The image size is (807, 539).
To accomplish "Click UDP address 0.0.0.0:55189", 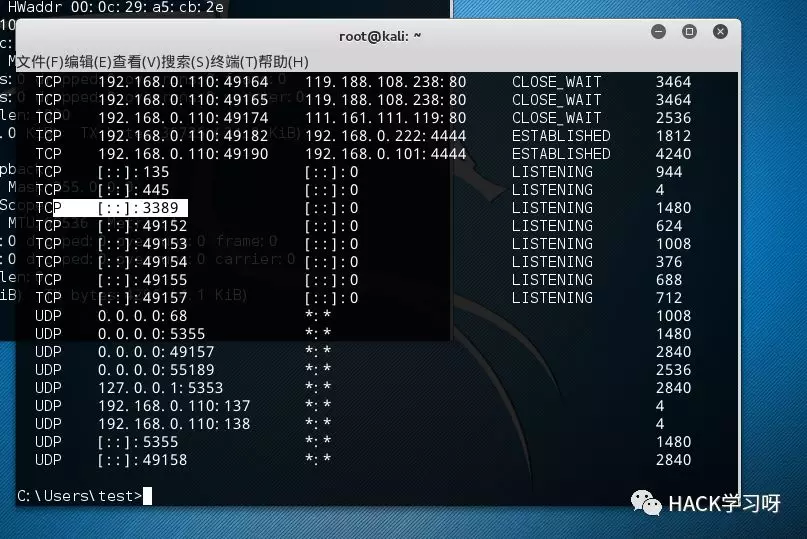I will pos(156,370).
